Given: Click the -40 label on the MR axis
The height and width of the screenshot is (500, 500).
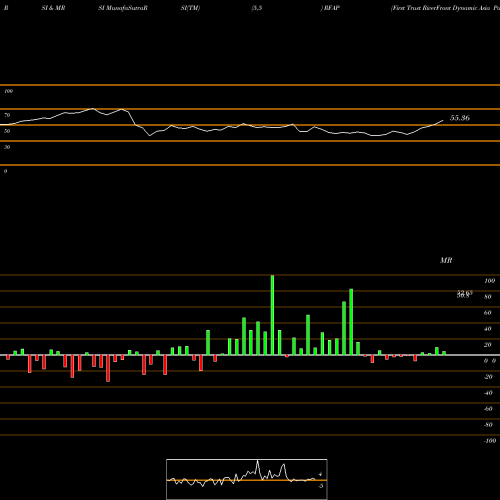Looking at the screenshot, I should (x=488, y=393).
